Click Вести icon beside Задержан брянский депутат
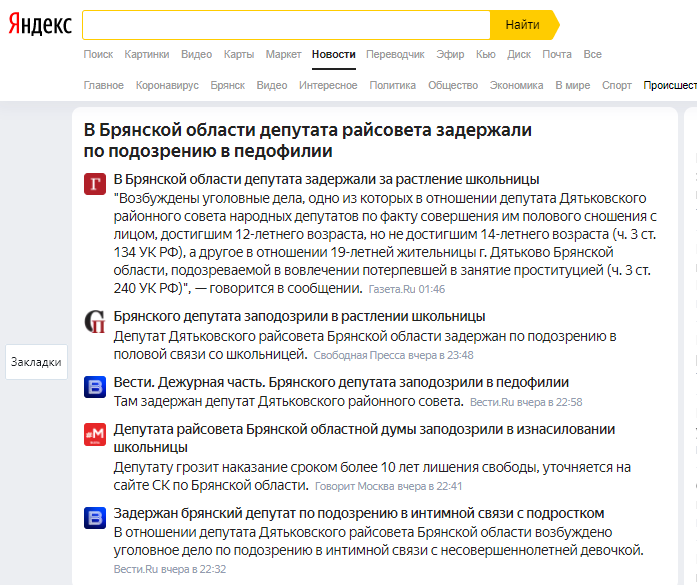 pos(95,518)
